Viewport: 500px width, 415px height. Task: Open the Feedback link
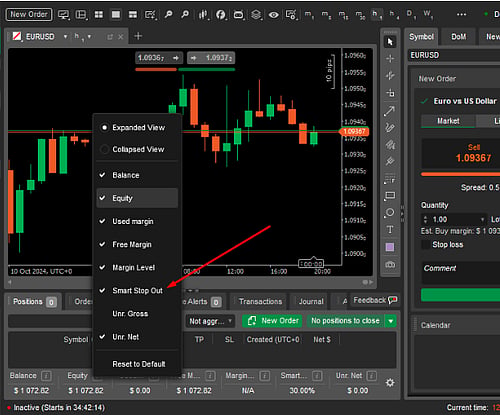pyautogui.click(x=375, y=300)
